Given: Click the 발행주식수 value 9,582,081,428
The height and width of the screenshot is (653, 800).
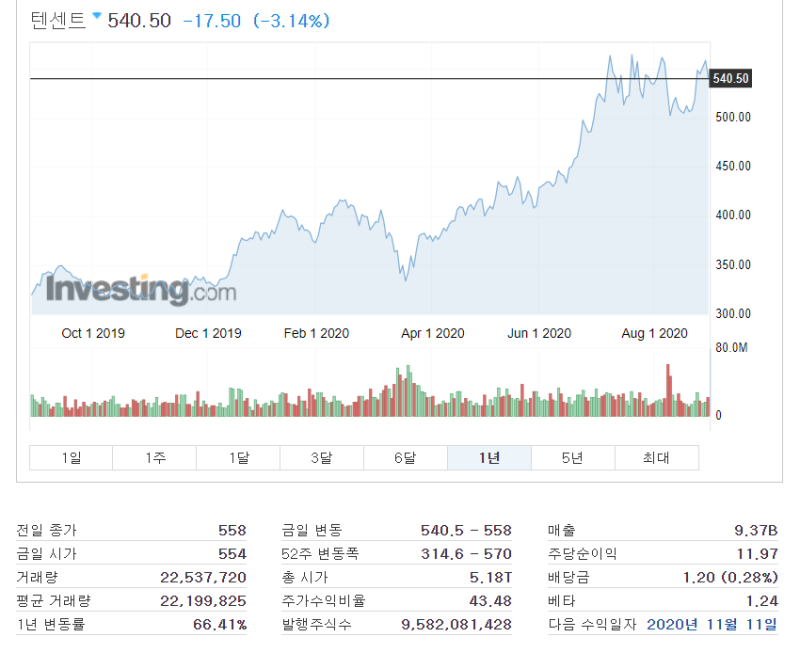Looking at the screenshot, I should [456, 624].
